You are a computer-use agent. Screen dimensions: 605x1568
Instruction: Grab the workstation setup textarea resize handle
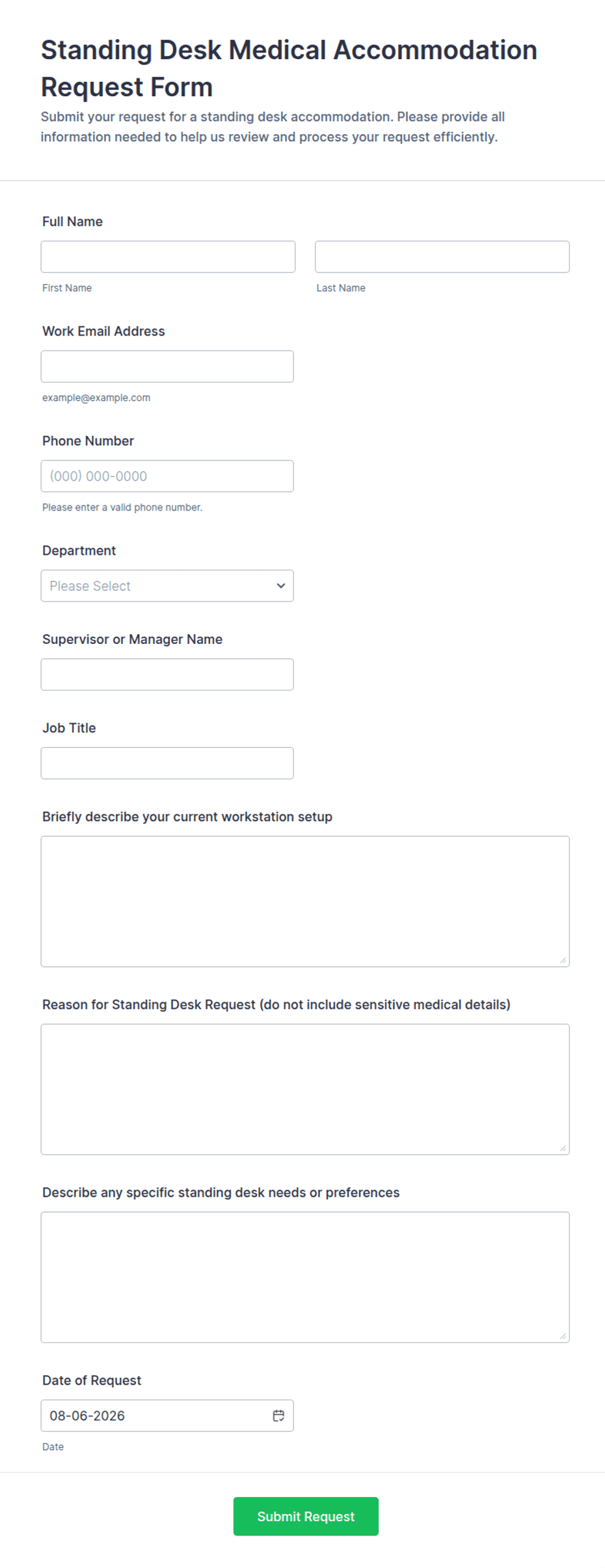point(563,961)
